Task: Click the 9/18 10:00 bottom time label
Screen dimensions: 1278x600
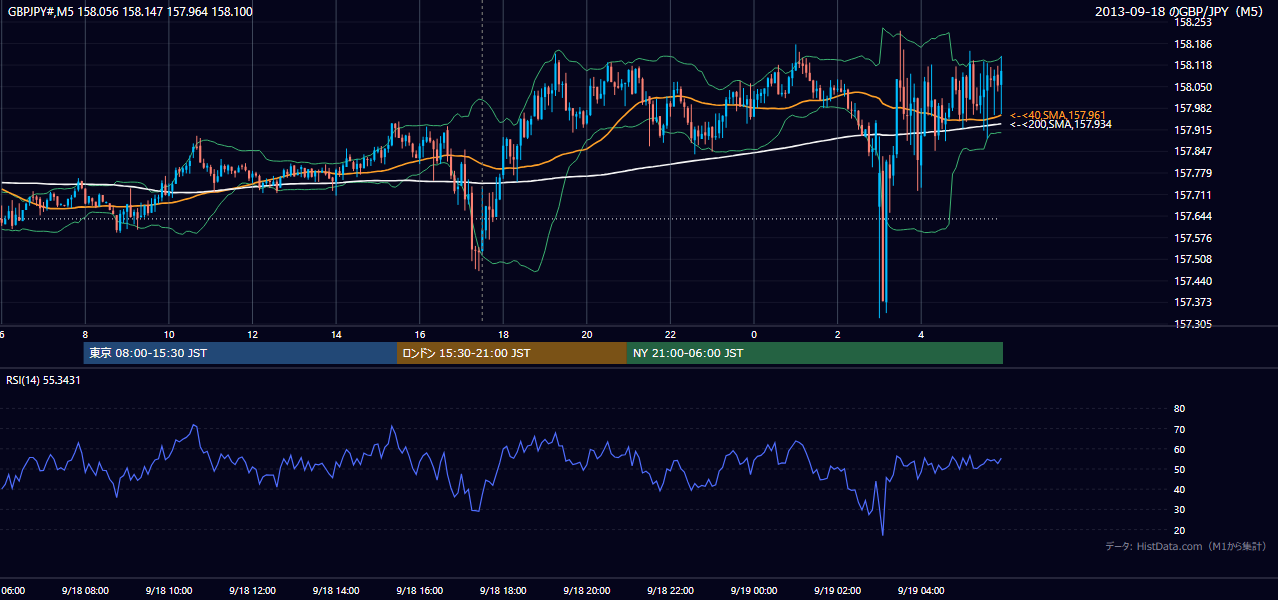Action: pyautogui.click(x=168, y=591)
